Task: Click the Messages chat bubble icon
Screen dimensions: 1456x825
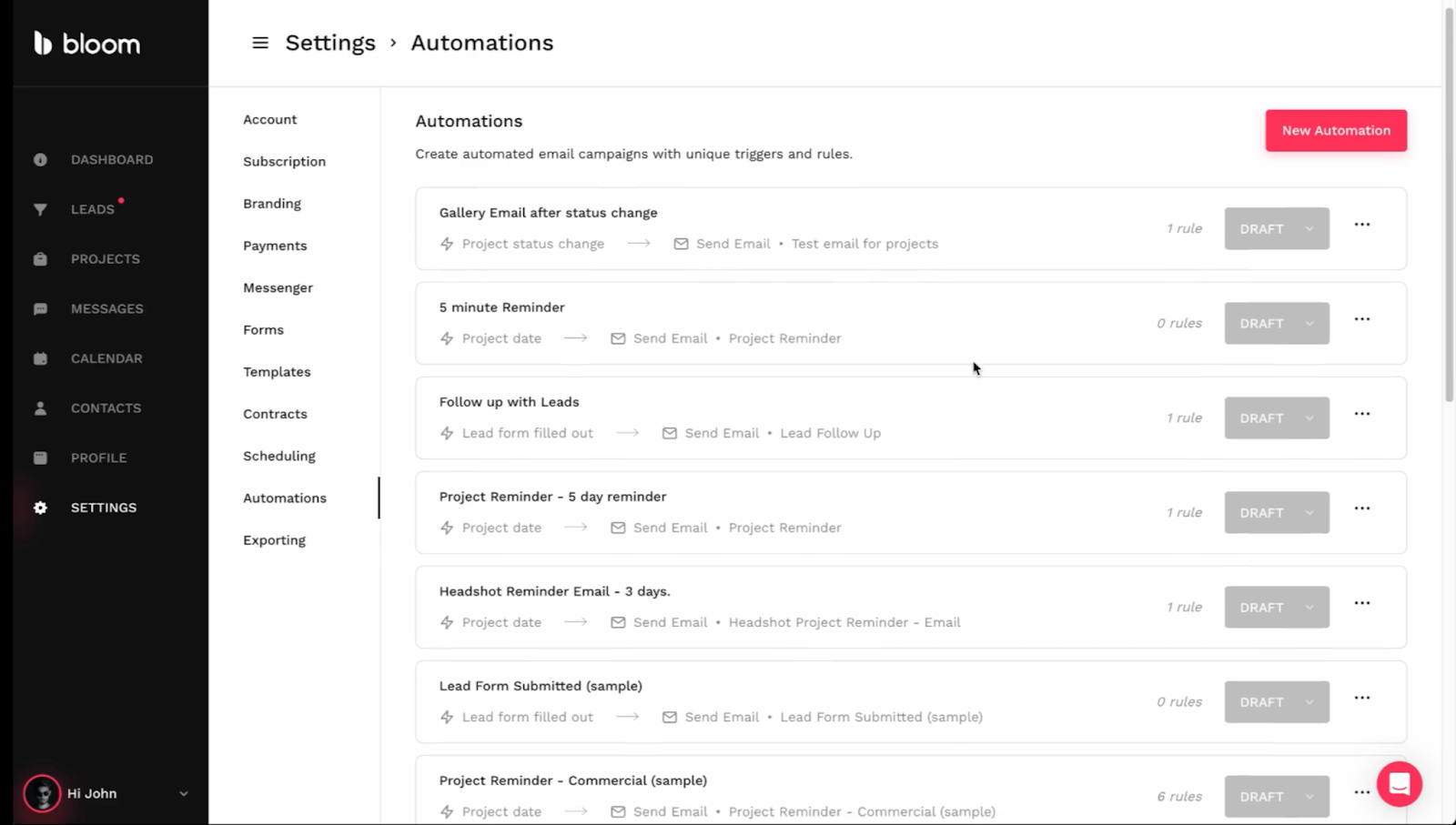Action: tap(40, 309)
